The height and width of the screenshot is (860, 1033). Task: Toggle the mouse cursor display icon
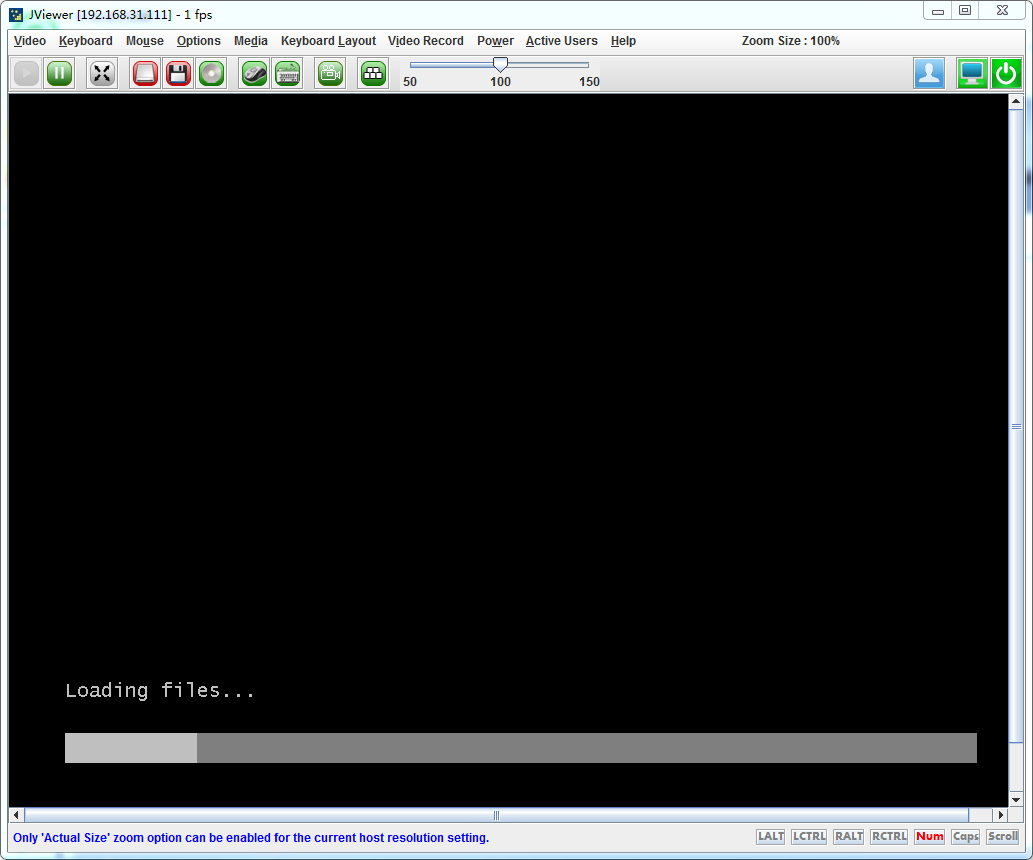[x=254, y=73]
